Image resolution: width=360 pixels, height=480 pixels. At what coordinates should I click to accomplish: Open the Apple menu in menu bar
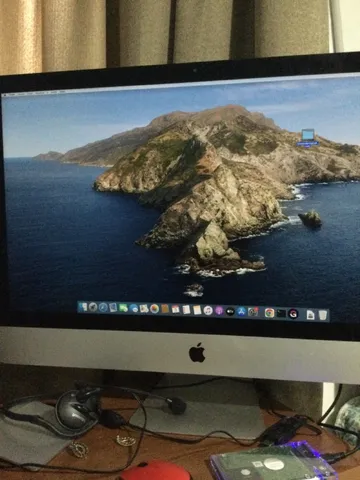coord(4,95)
